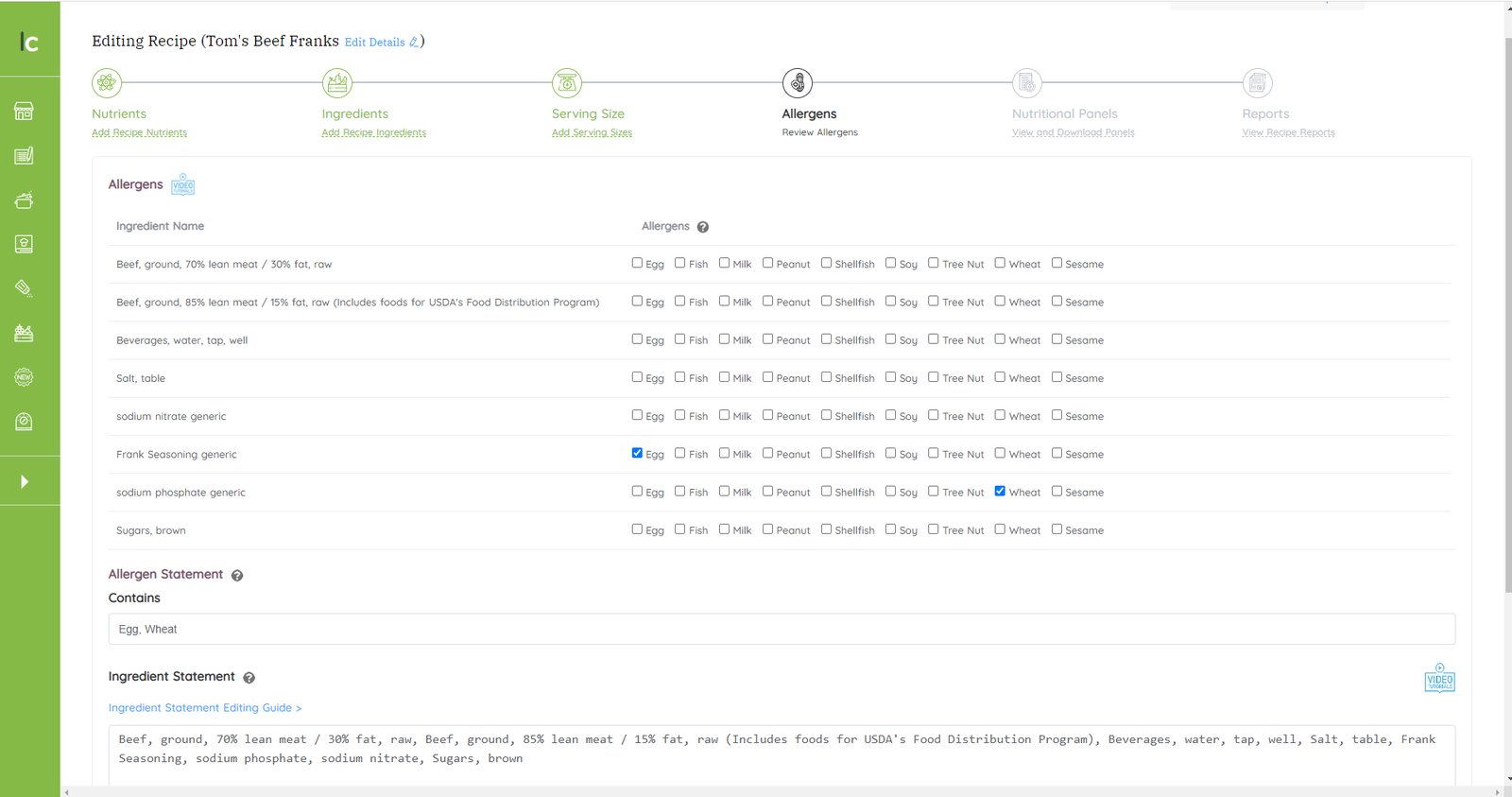
Task: Expand the sidebar with the arrow
Action: [25, 481]
